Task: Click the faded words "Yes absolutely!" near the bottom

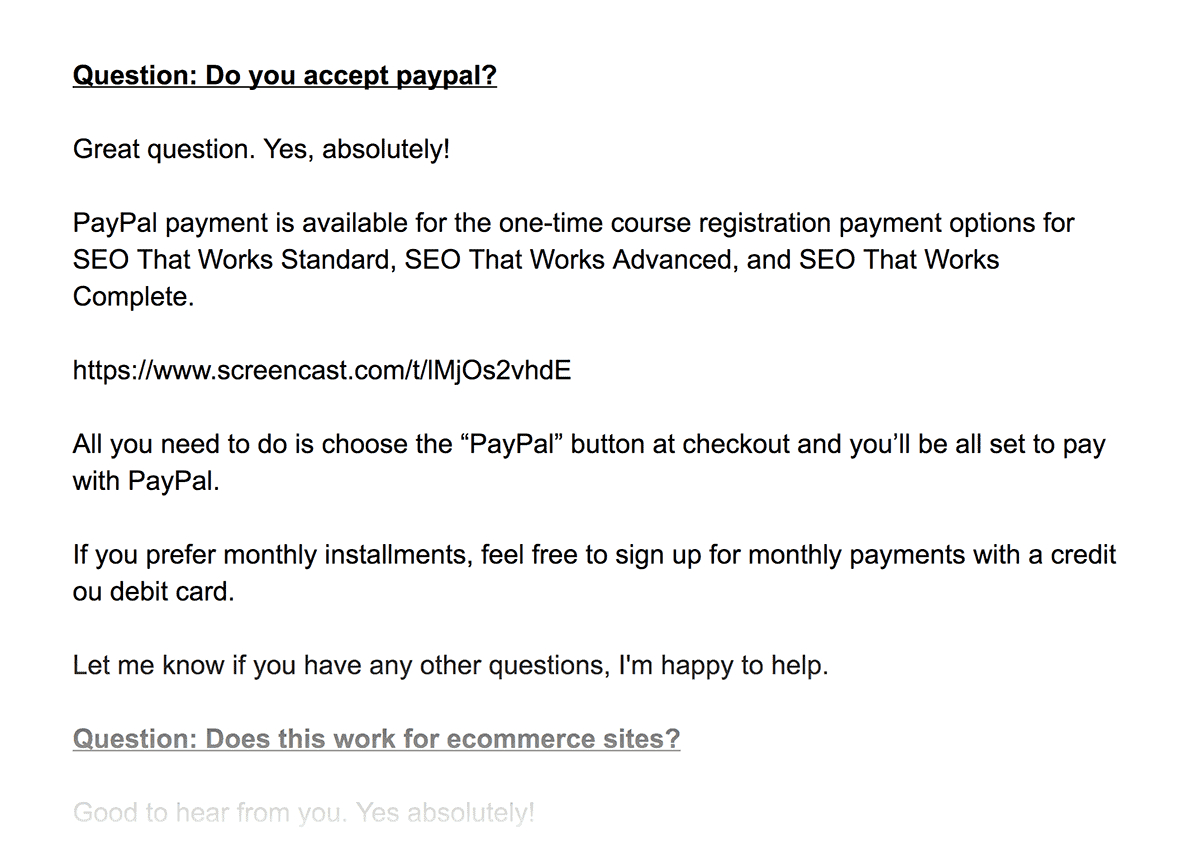Action: coord(445,812)
